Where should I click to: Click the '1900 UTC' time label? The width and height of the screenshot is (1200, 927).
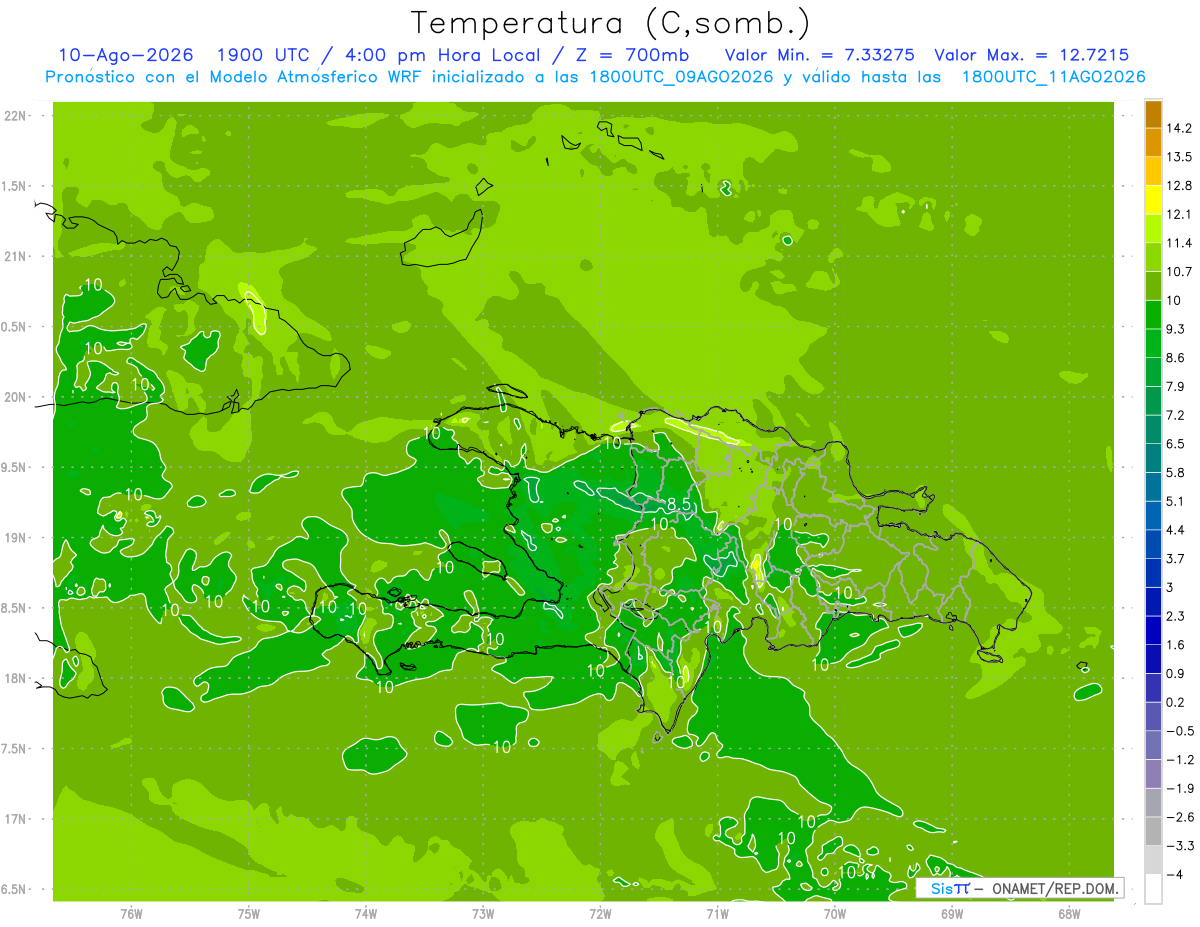[x=266, y=55]
